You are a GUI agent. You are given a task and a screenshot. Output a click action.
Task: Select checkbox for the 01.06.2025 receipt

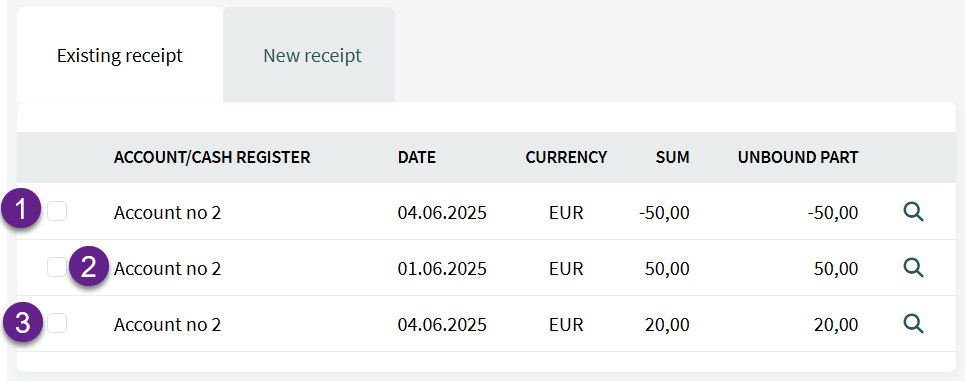click(57, 267)
